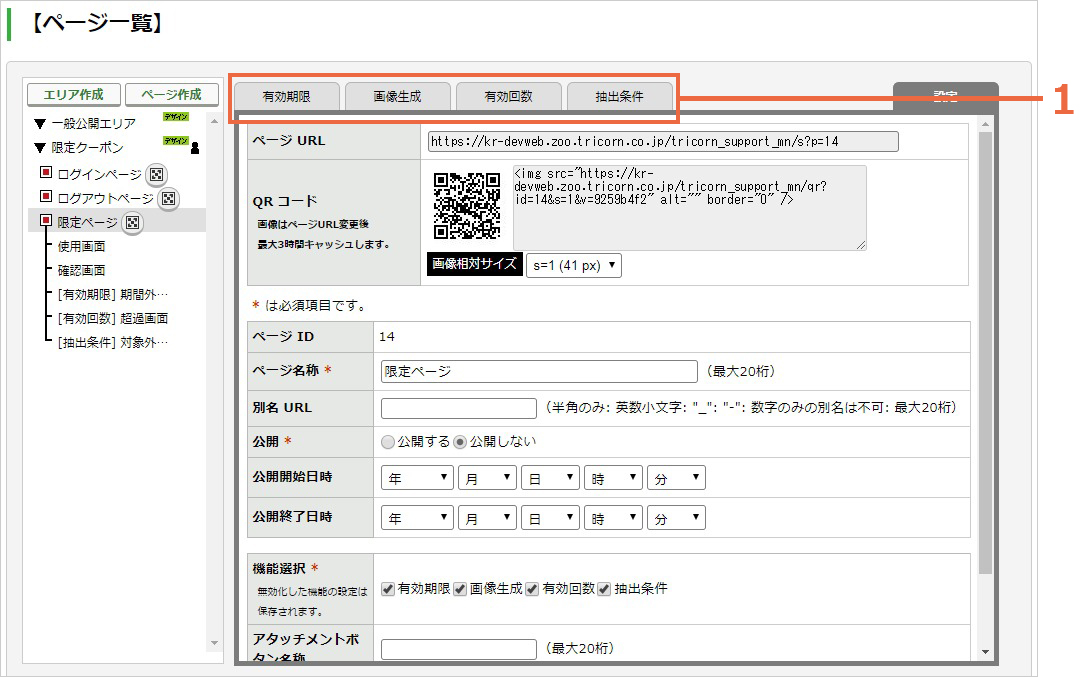Click QR icon next to ログインページ

click(x=157, y=175)
